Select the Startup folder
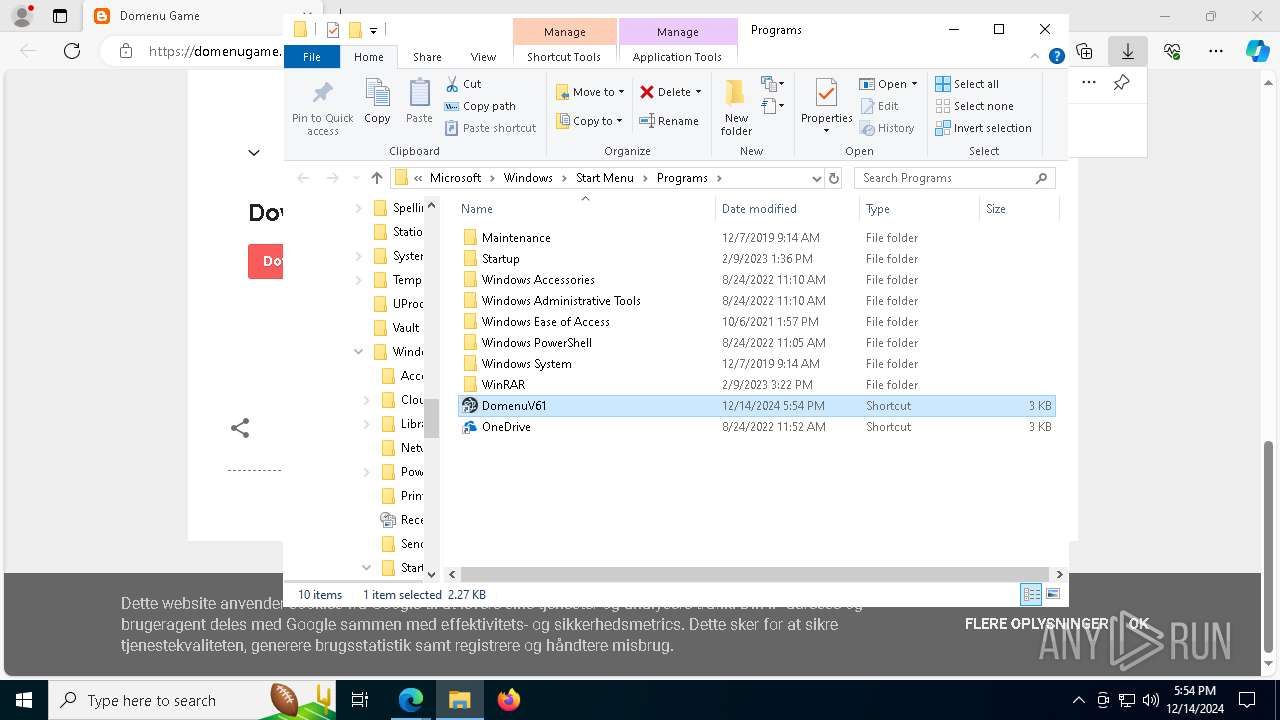Viewport: 1280px width, 720px height. (x=756, y=259)
